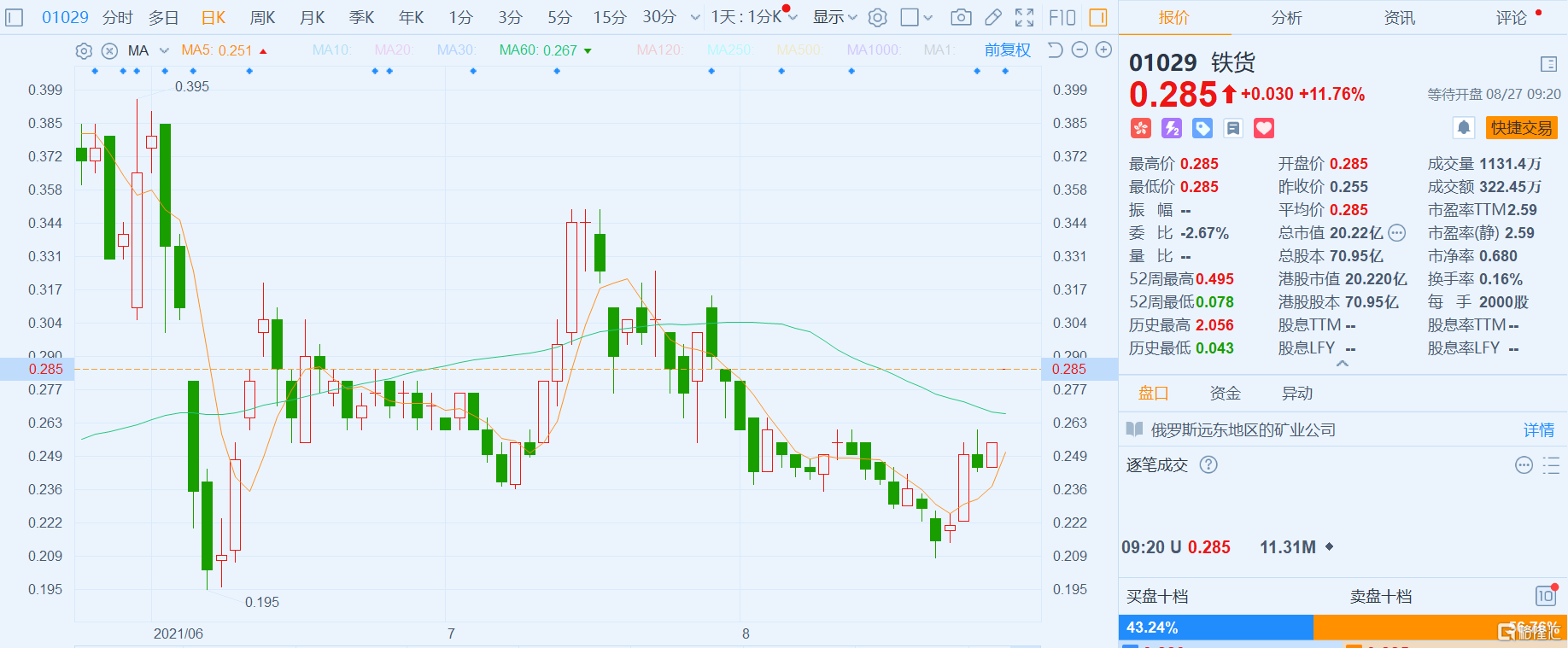Open the 评论 comments tab
Screen dimensions: 1568x648
[x=1511, y=18]
